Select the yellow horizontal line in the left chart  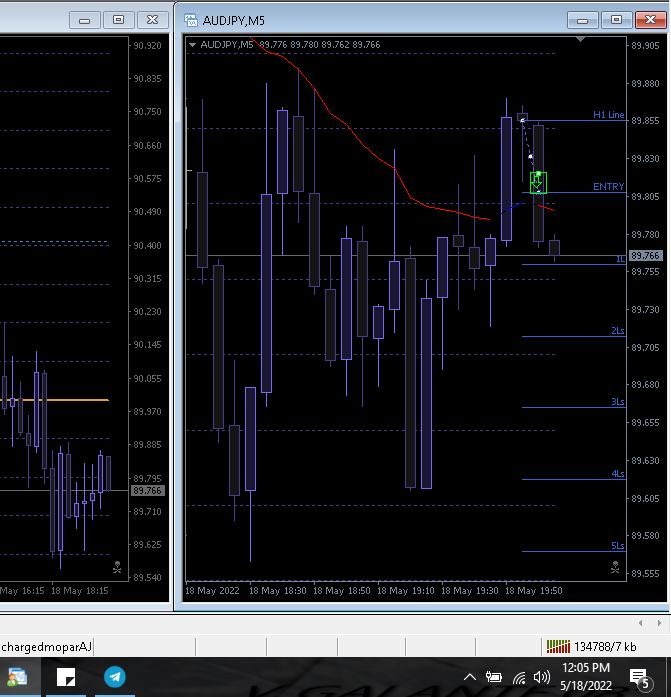[x=55, y=400]
